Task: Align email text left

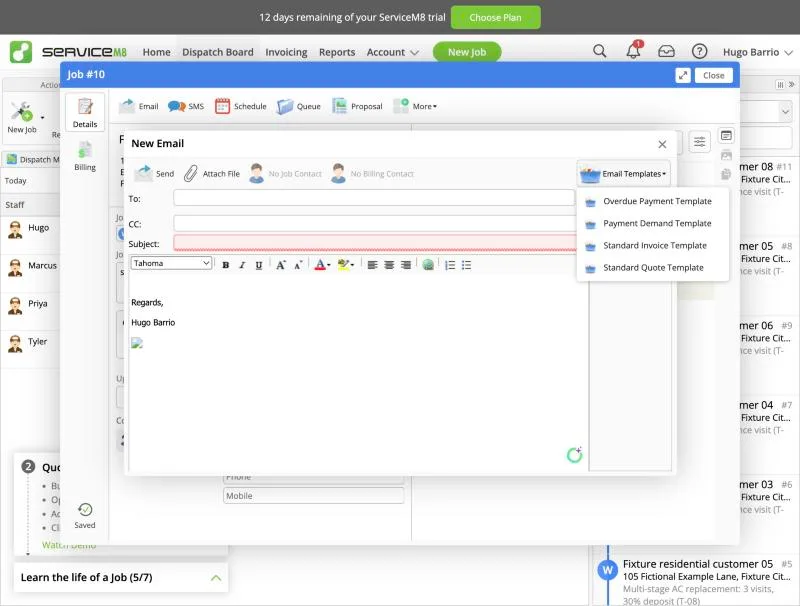Action: pos(372,265)
